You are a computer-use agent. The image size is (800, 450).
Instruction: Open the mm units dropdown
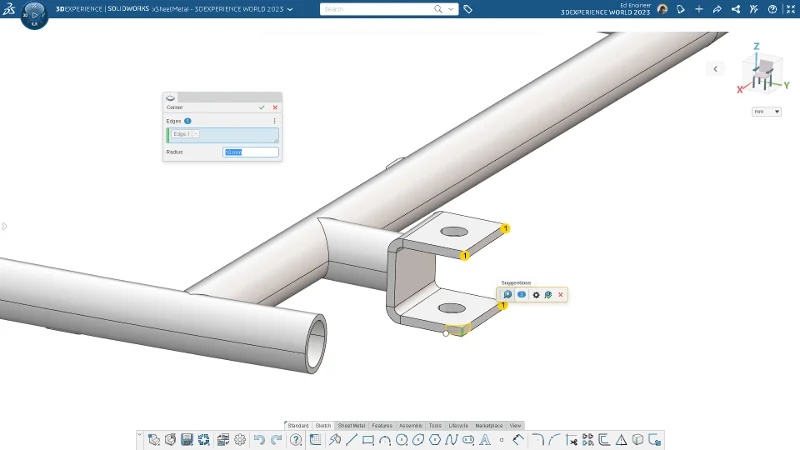[765, 112]
